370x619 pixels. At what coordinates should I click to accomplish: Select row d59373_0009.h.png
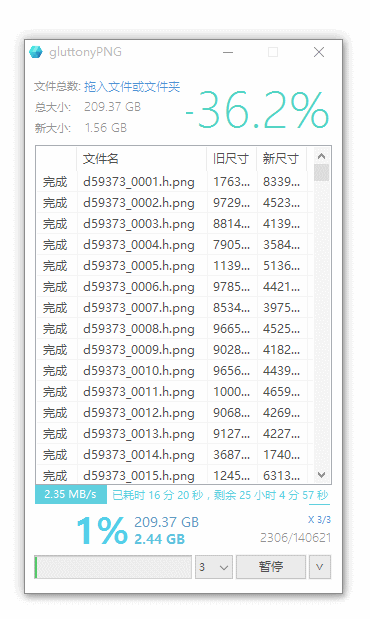(x=175, y=349)
